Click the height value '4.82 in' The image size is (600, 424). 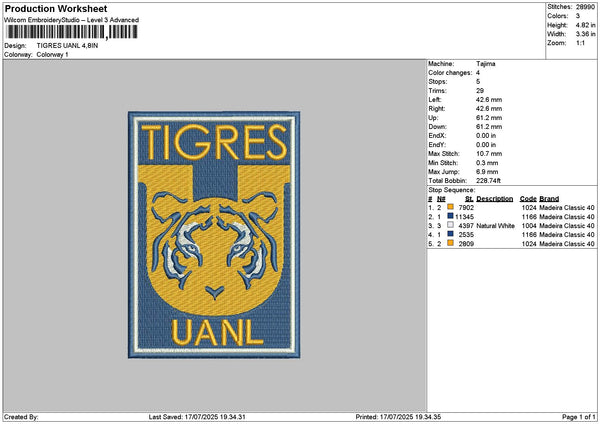[585, 25]
